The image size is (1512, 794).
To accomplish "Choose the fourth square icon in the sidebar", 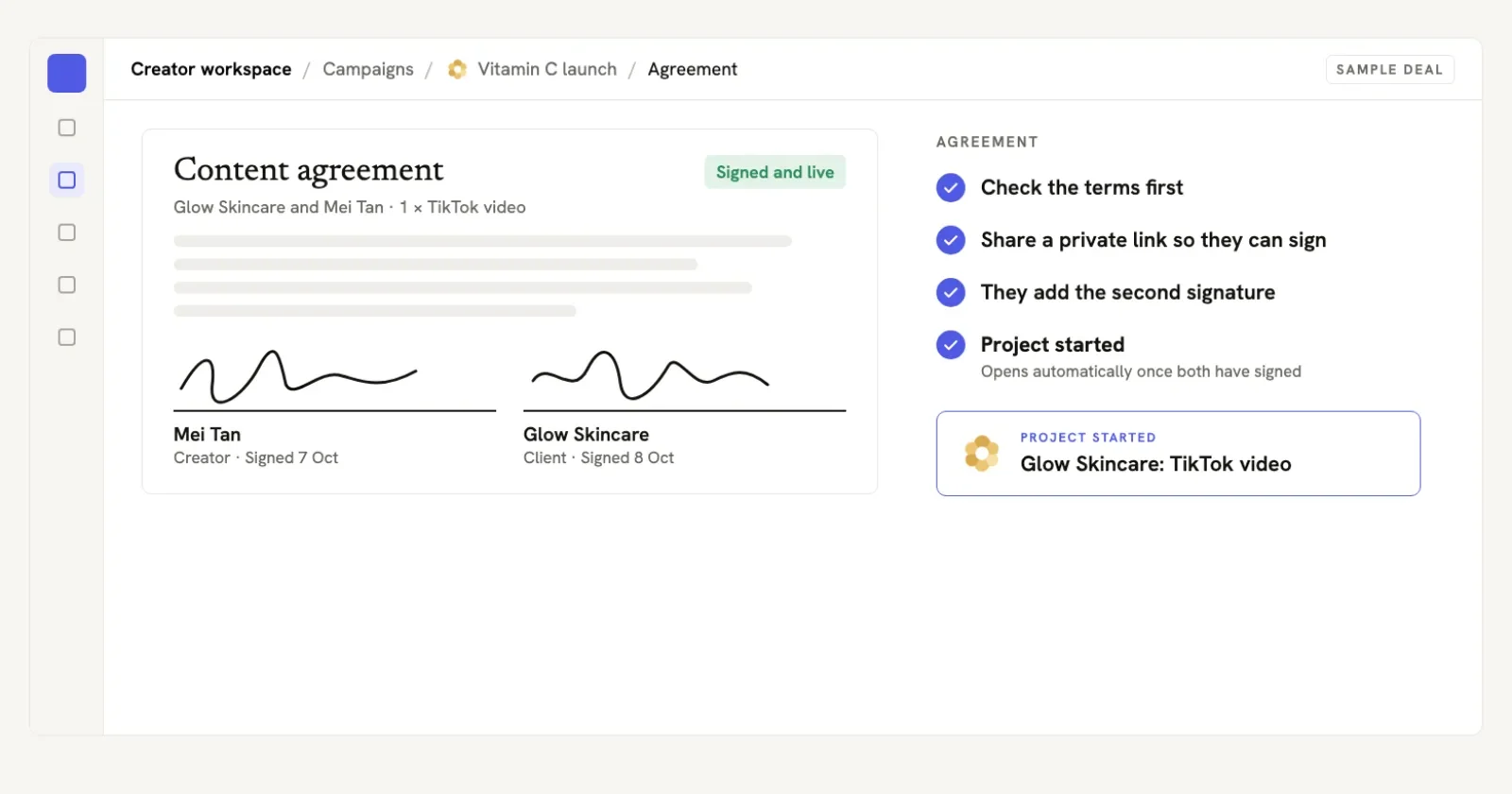I will point(67,285).
